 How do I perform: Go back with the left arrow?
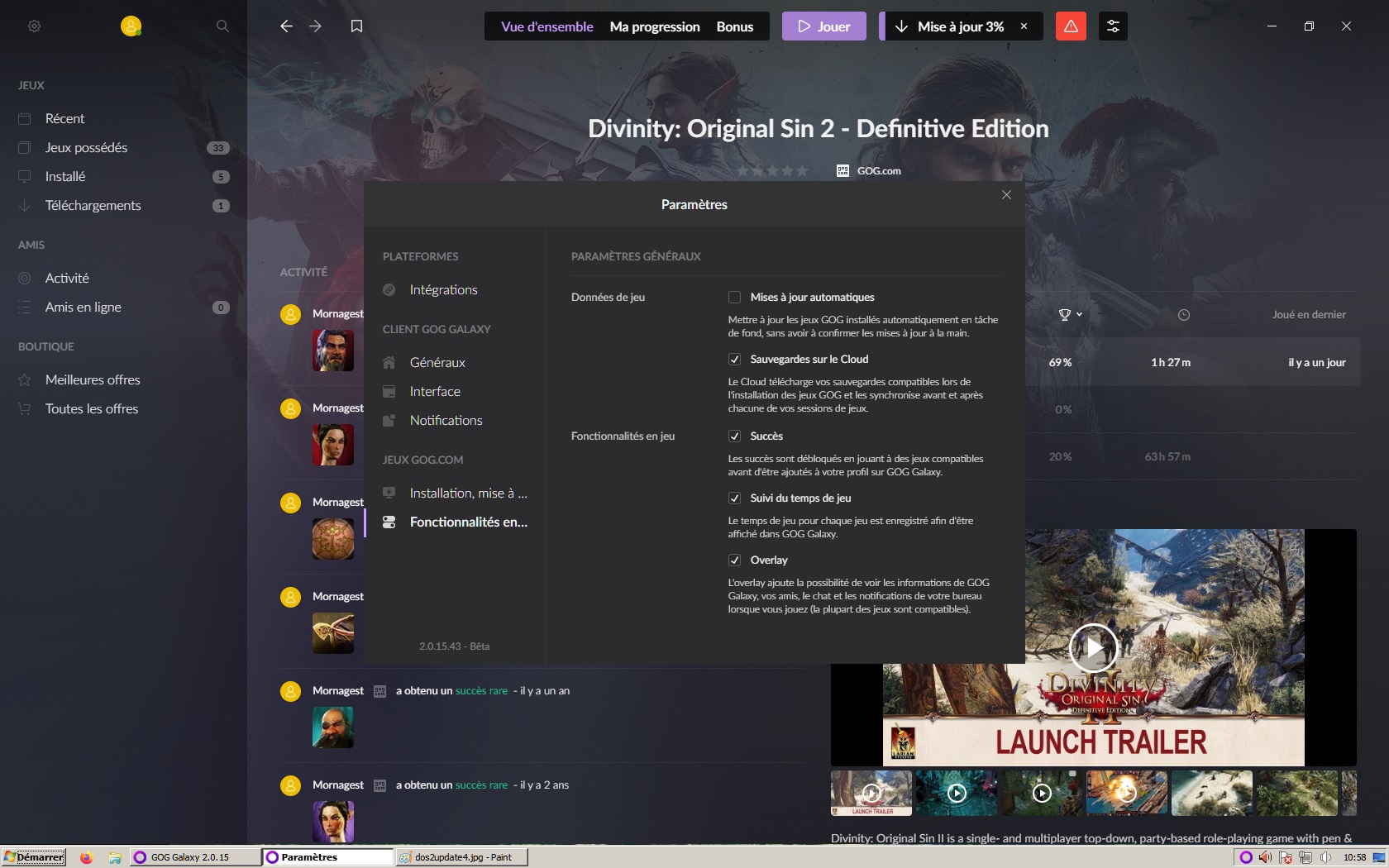click(x=286, y=26)
